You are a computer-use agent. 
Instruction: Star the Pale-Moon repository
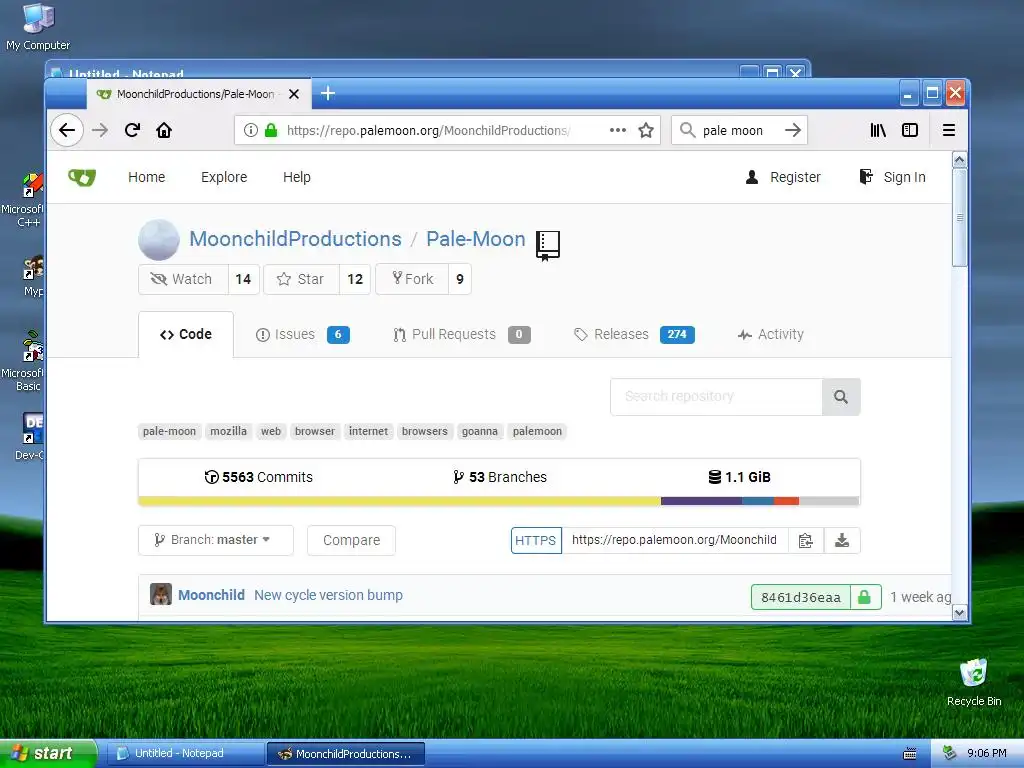tap(301, 280)
